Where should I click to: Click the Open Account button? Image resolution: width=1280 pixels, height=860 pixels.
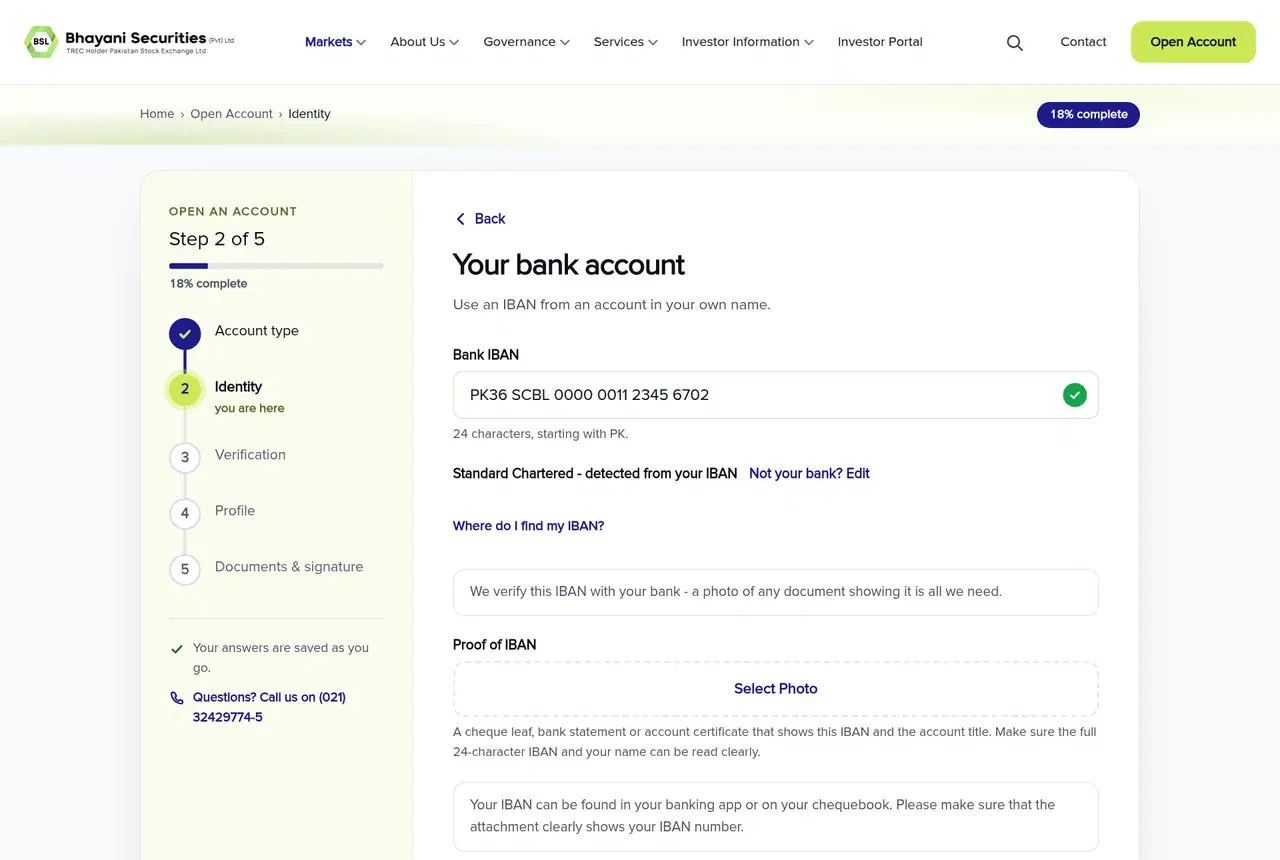point(1193,42)
